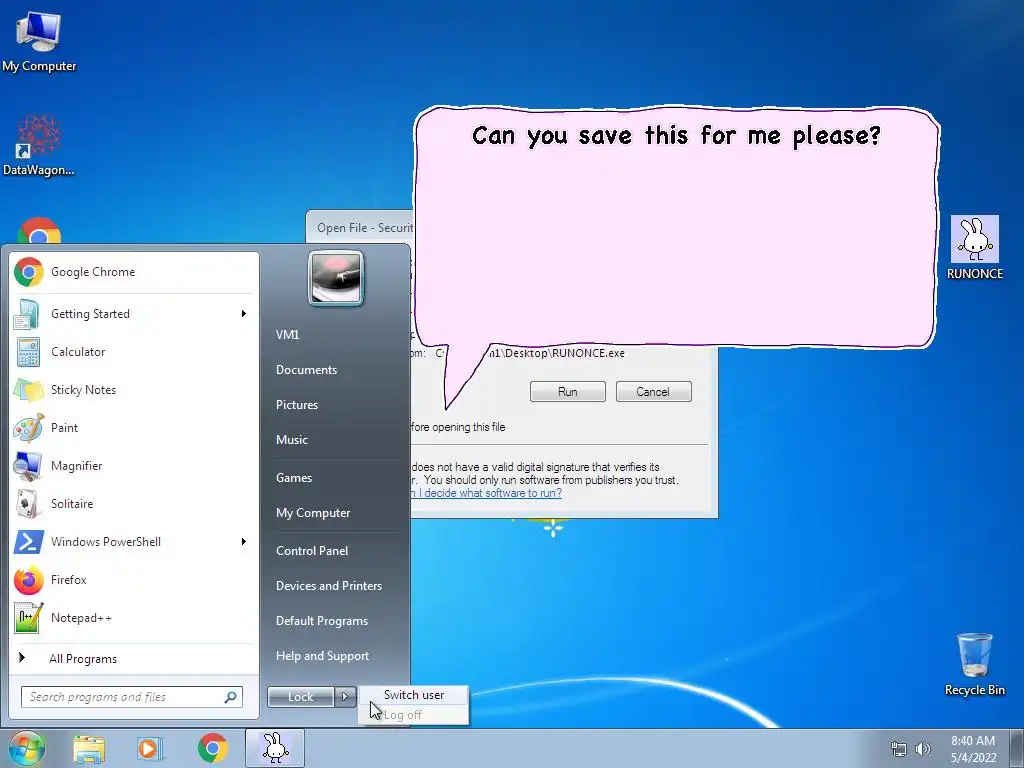The image size is (1024, 768).
Task: Click the Windows Start orb
Action: point(27,748)
